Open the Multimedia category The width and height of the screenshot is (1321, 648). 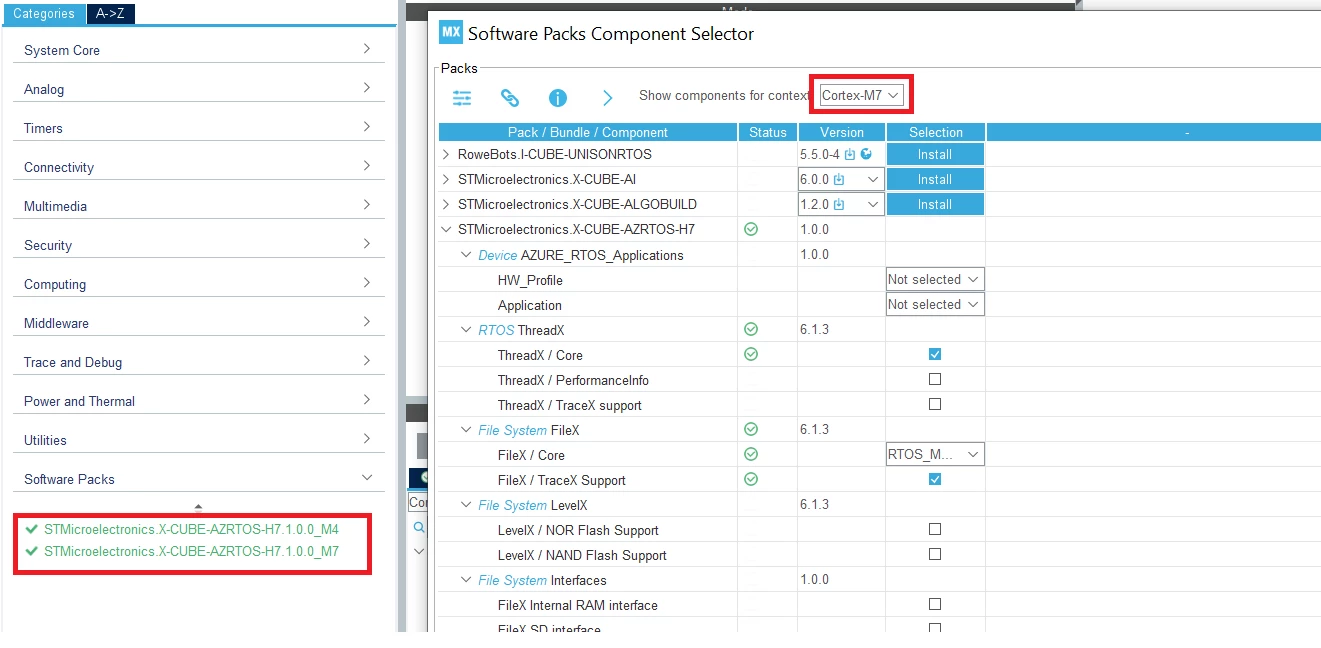coord(198,206)
